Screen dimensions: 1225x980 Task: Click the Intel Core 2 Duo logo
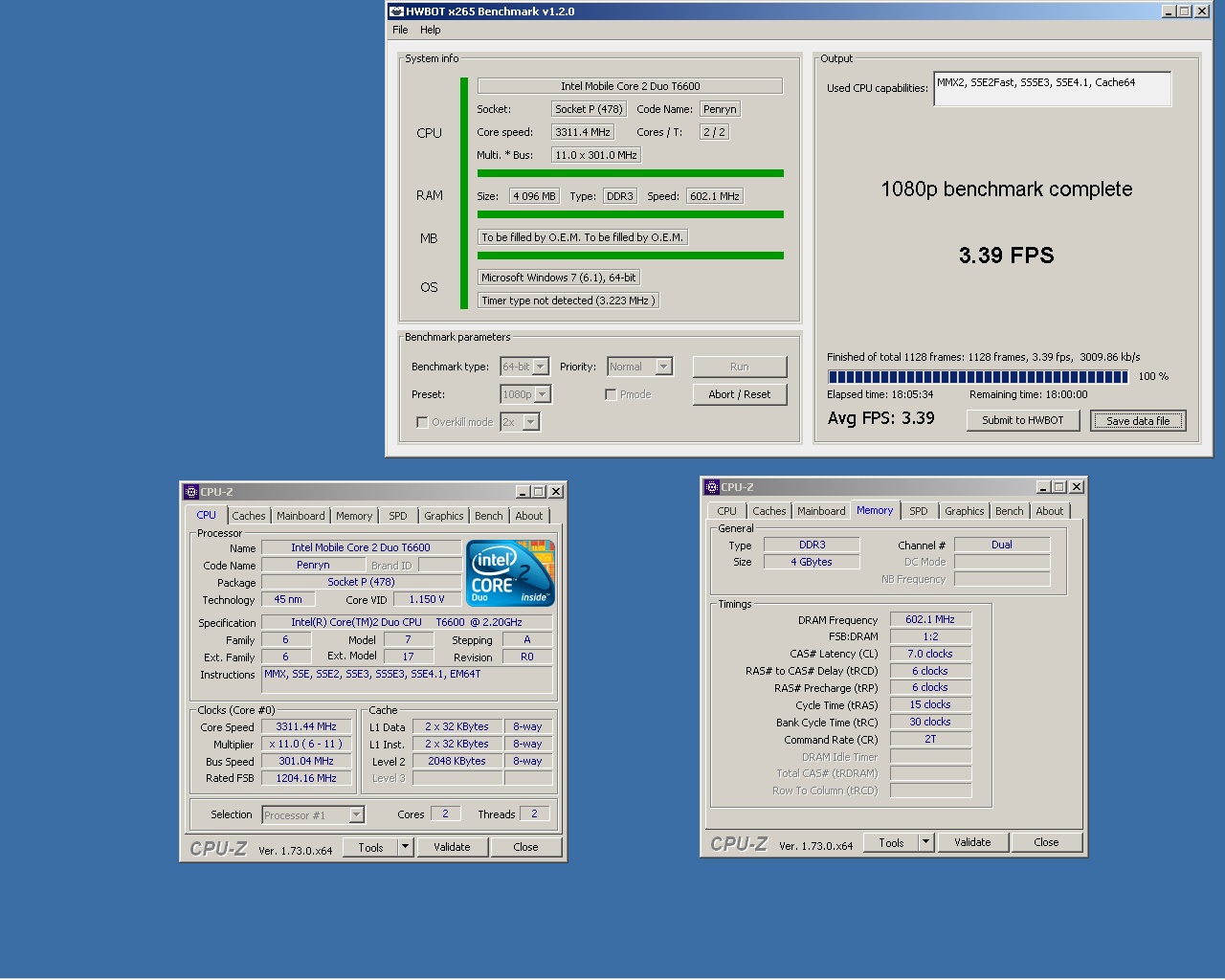[510, 573]
